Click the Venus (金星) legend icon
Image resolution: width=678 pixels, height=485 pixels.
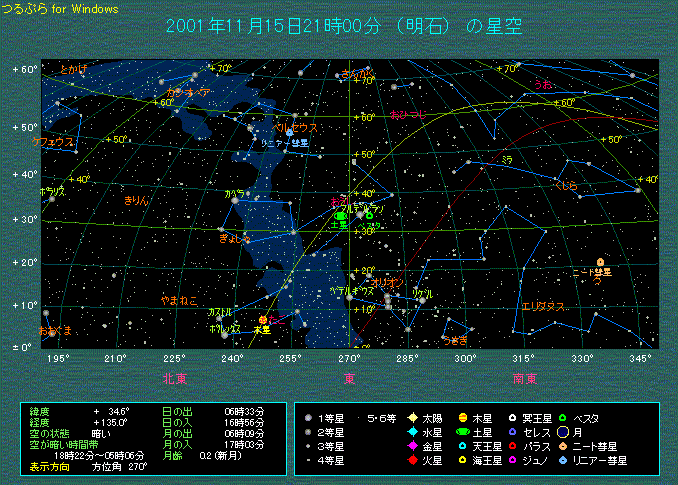point(411,447)
